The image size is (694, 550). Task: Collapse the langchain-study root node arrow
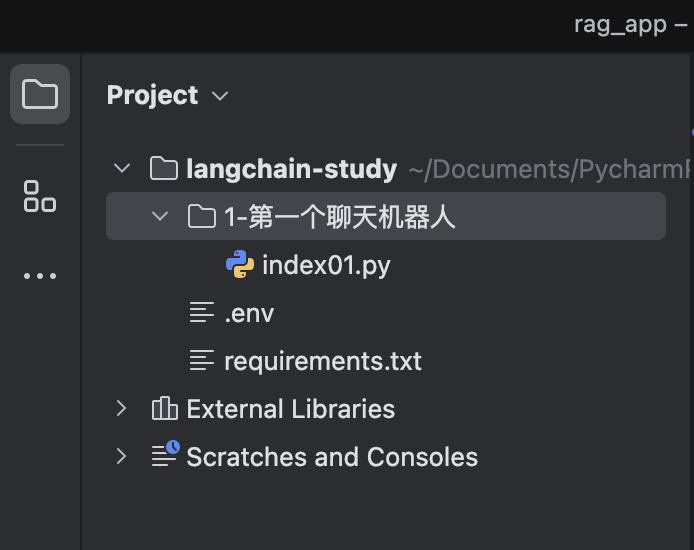(122, 169)
